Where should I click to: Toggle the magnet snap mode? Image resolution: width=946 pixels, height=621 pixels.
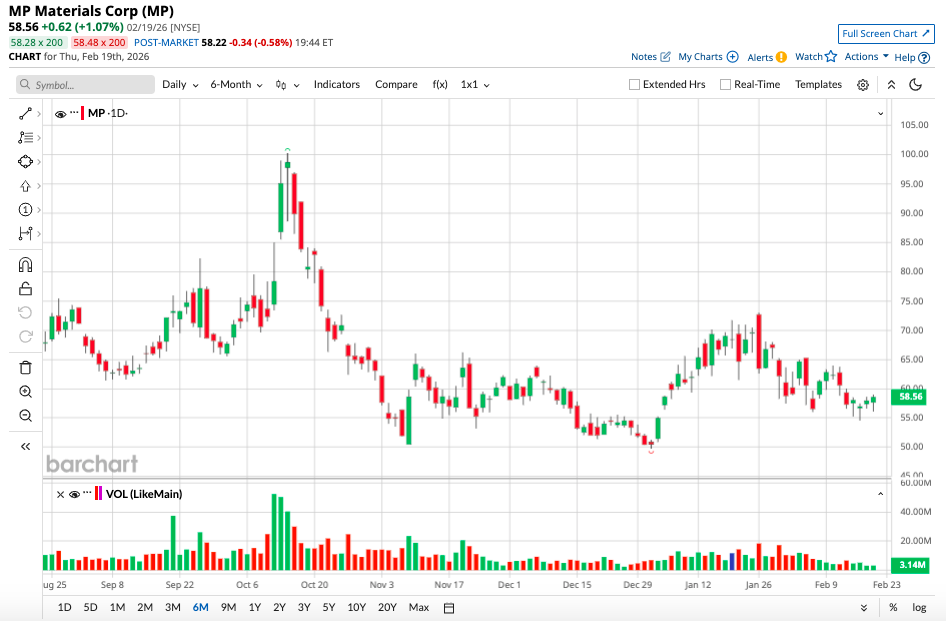(x=25, y=265)
